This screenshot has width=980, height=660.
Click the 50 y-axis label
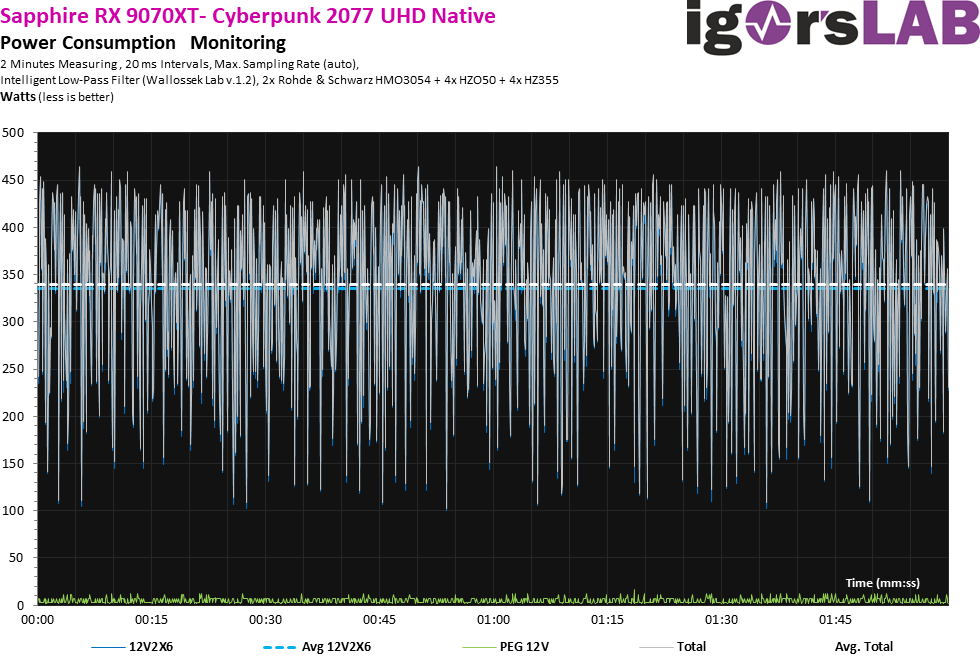click(17, 558)
